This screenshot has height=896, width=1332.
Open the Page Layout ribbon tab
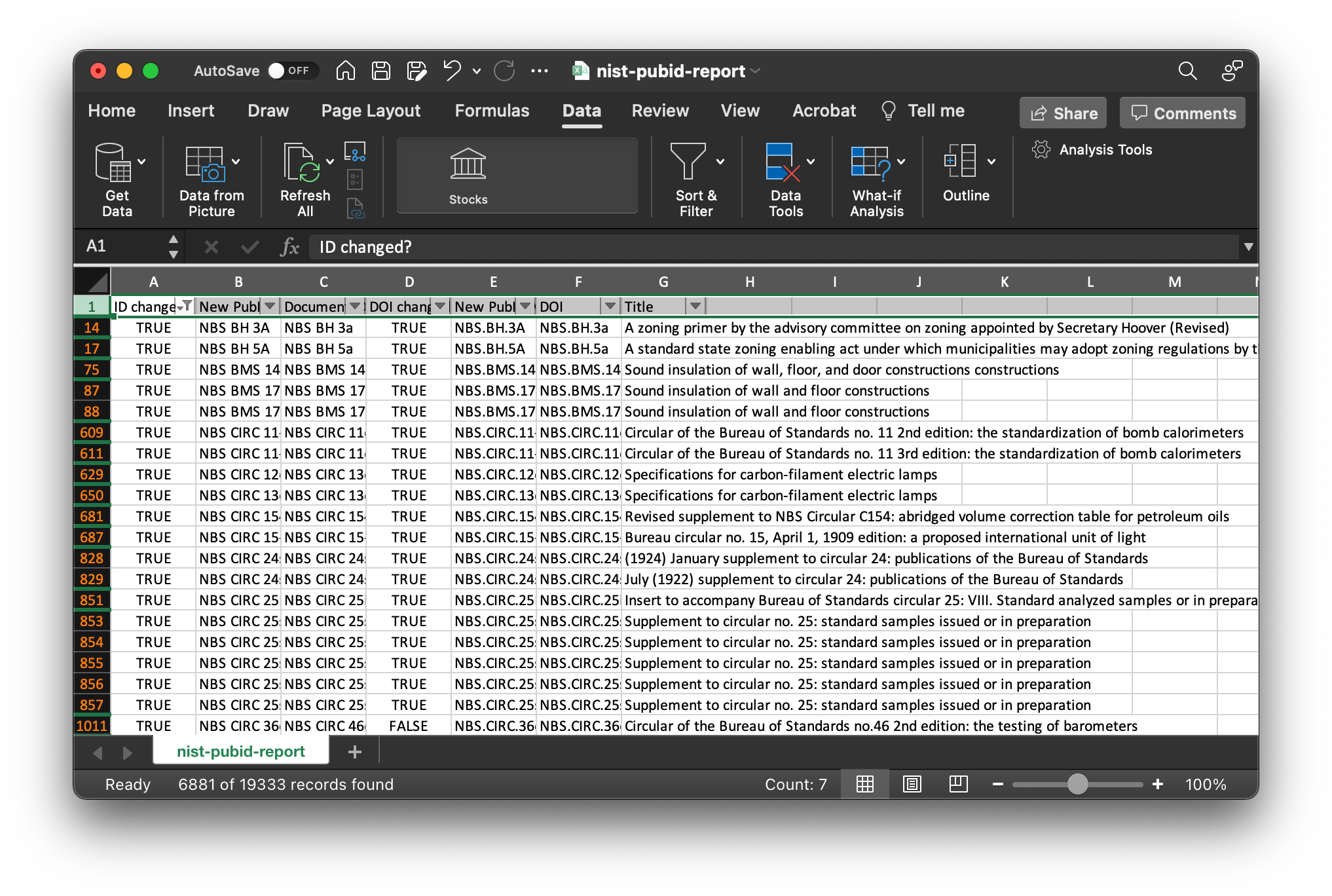(371, 111)
